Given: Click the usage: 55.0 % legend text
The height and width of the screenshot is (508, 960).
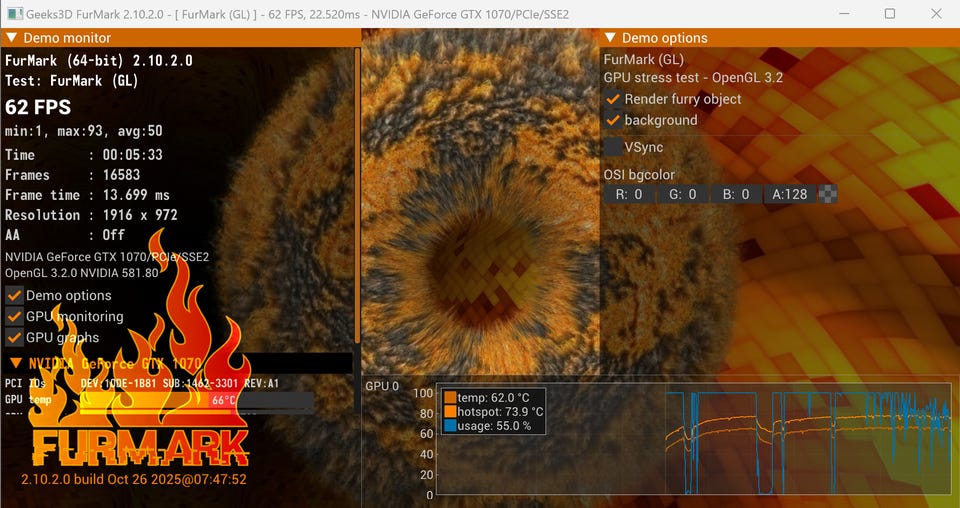Looking at the screenshot, I should pos(494,426).
